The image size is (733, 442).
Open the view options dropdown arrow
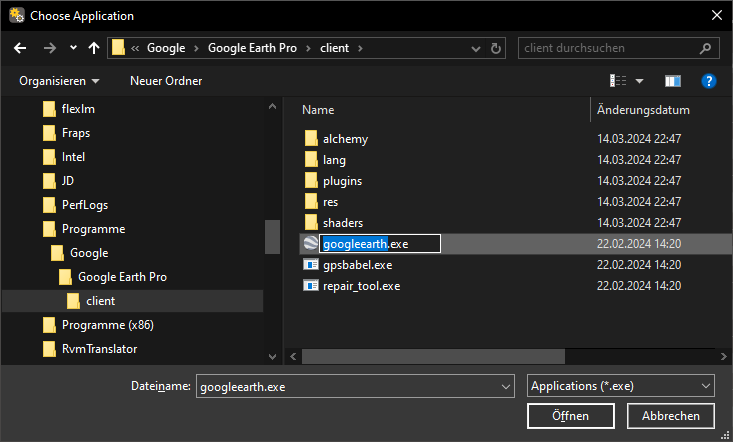coord(640,81)
